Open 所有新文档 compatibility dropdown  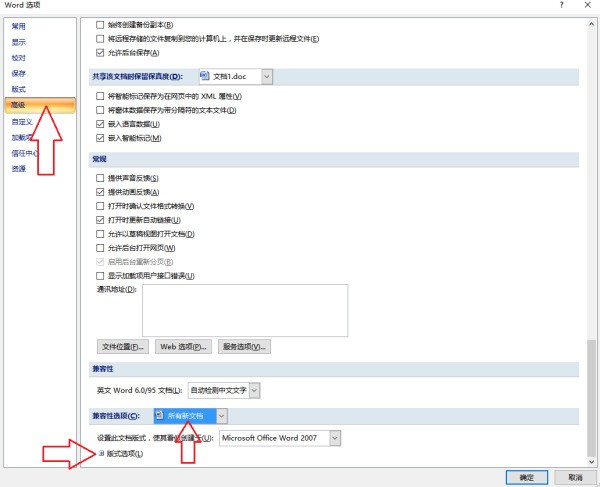pos(222,416)
